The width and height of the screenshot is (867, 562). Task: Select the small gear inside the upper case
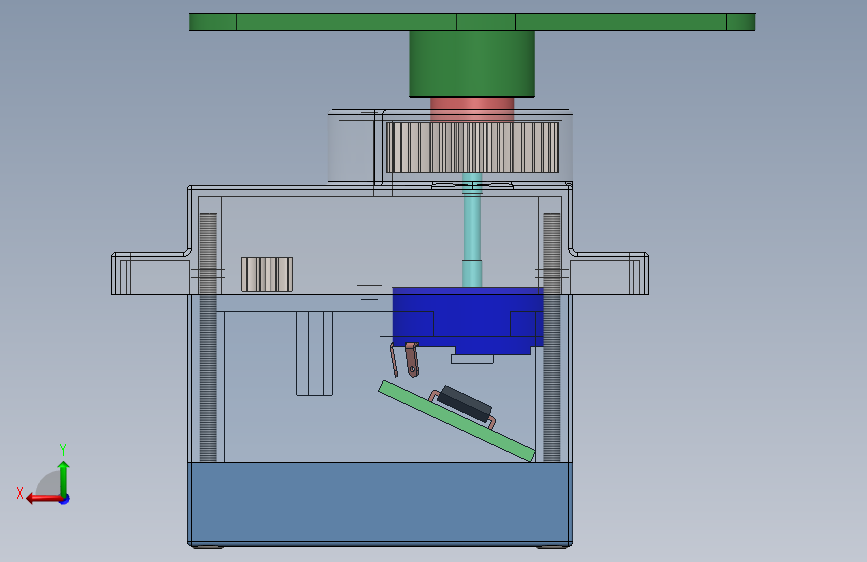[x=267, y=274]
